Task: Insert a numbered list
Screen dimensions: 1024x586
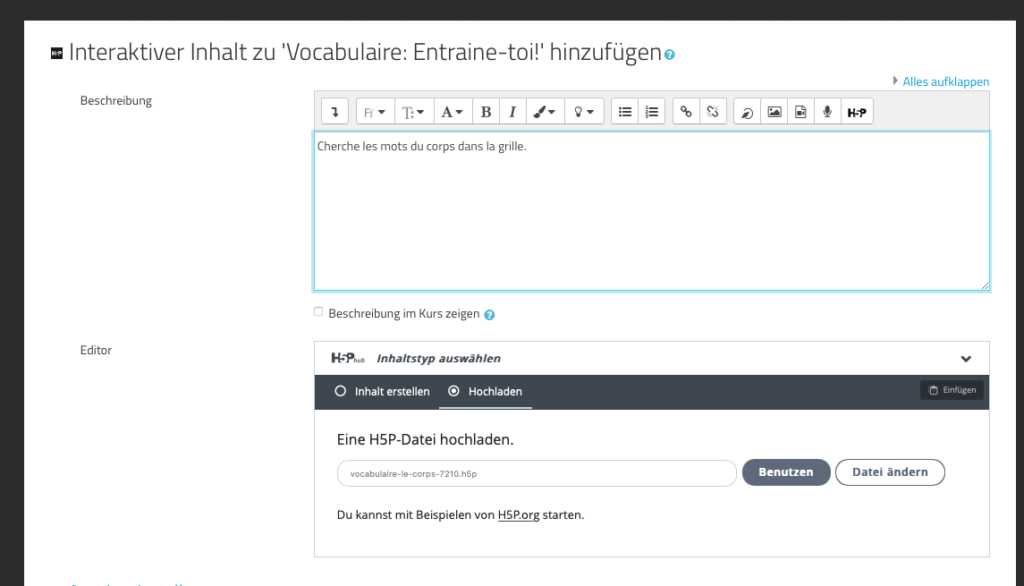Action: [x=651, y=112]
